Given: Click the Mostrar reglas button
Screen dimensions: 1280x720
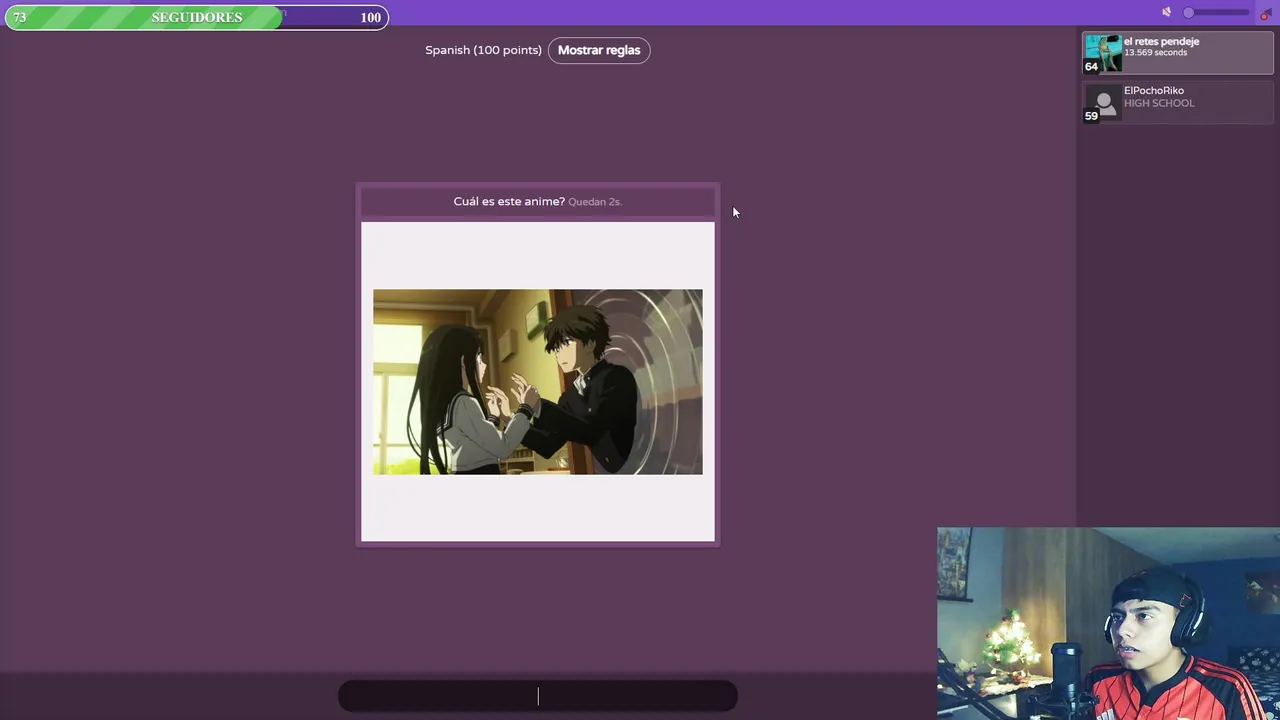Looking at the screenshot, I should click(599, 50).
